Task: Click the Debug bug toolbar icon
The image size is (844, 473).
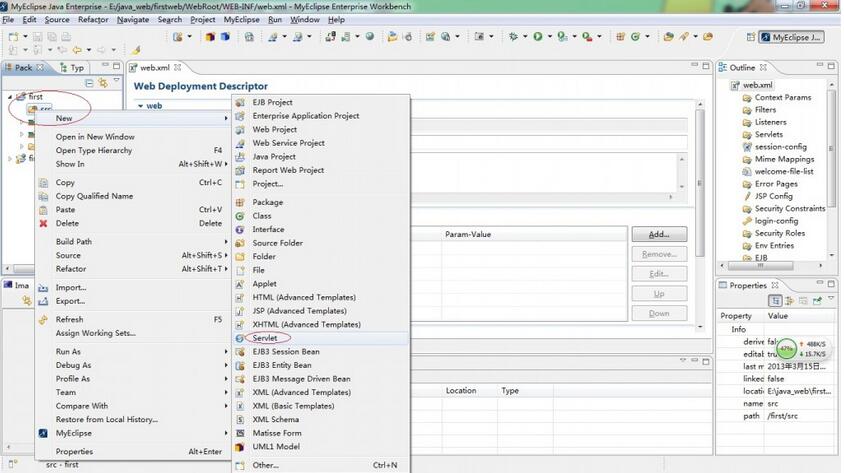Action: (x=513, y=37)
